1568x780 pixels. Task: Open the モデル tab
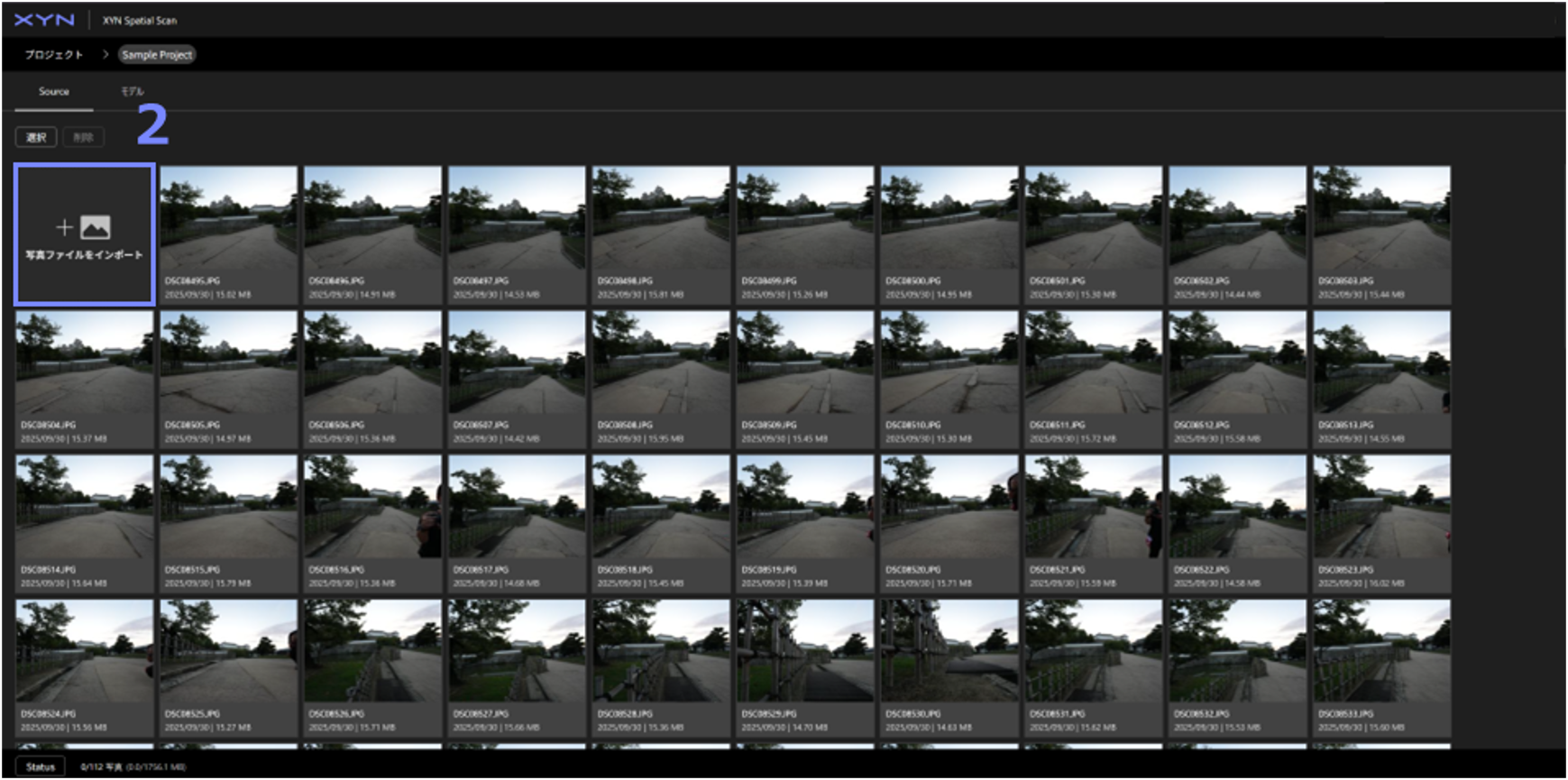tap(133, 92)
